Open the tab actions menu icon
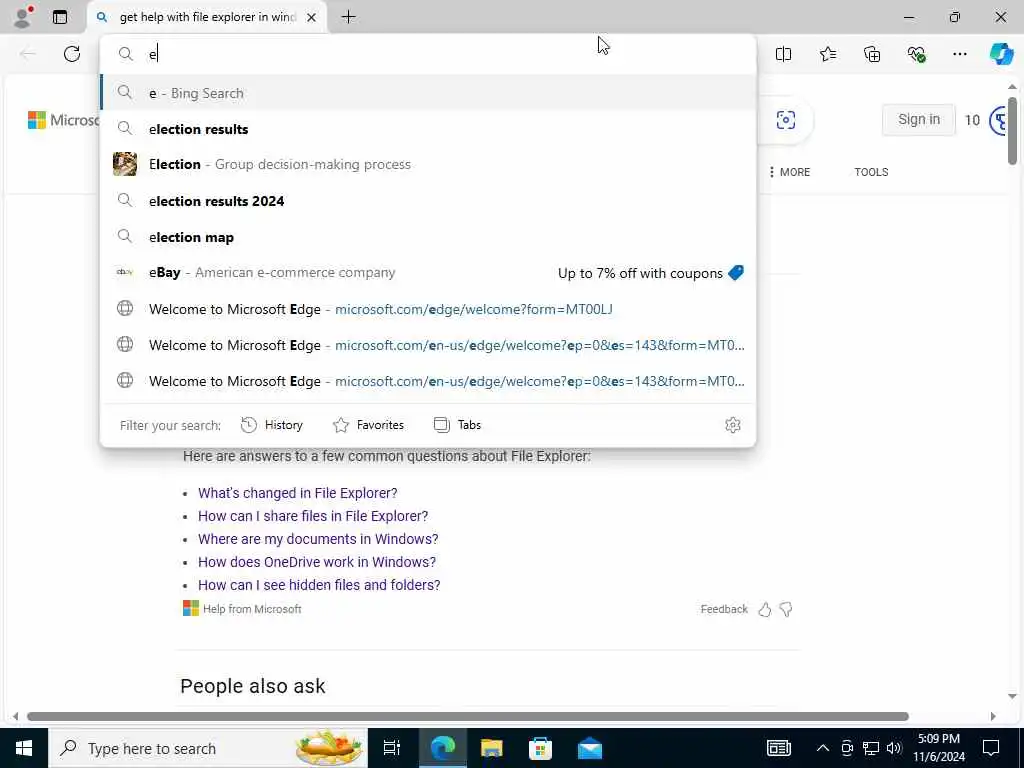 coord(59,17)
